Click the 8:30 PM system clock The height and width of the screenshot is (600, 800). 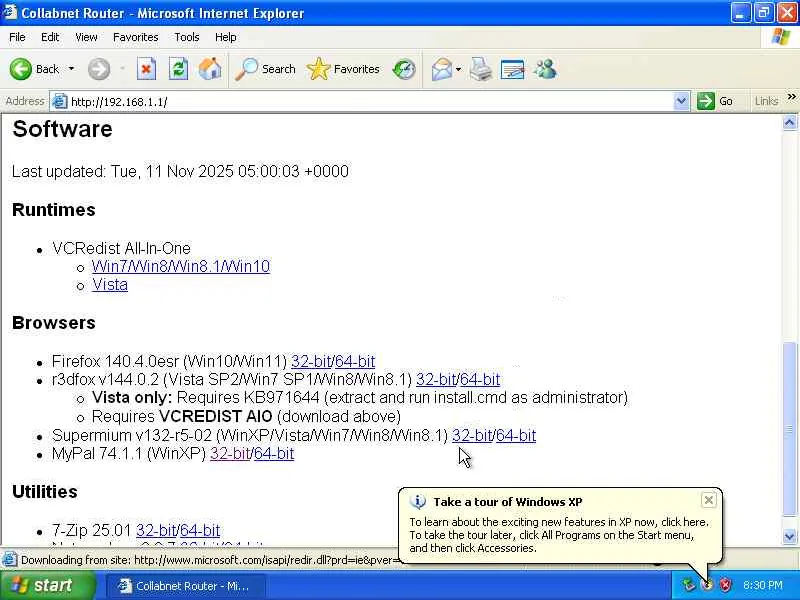tap(763, 585)
